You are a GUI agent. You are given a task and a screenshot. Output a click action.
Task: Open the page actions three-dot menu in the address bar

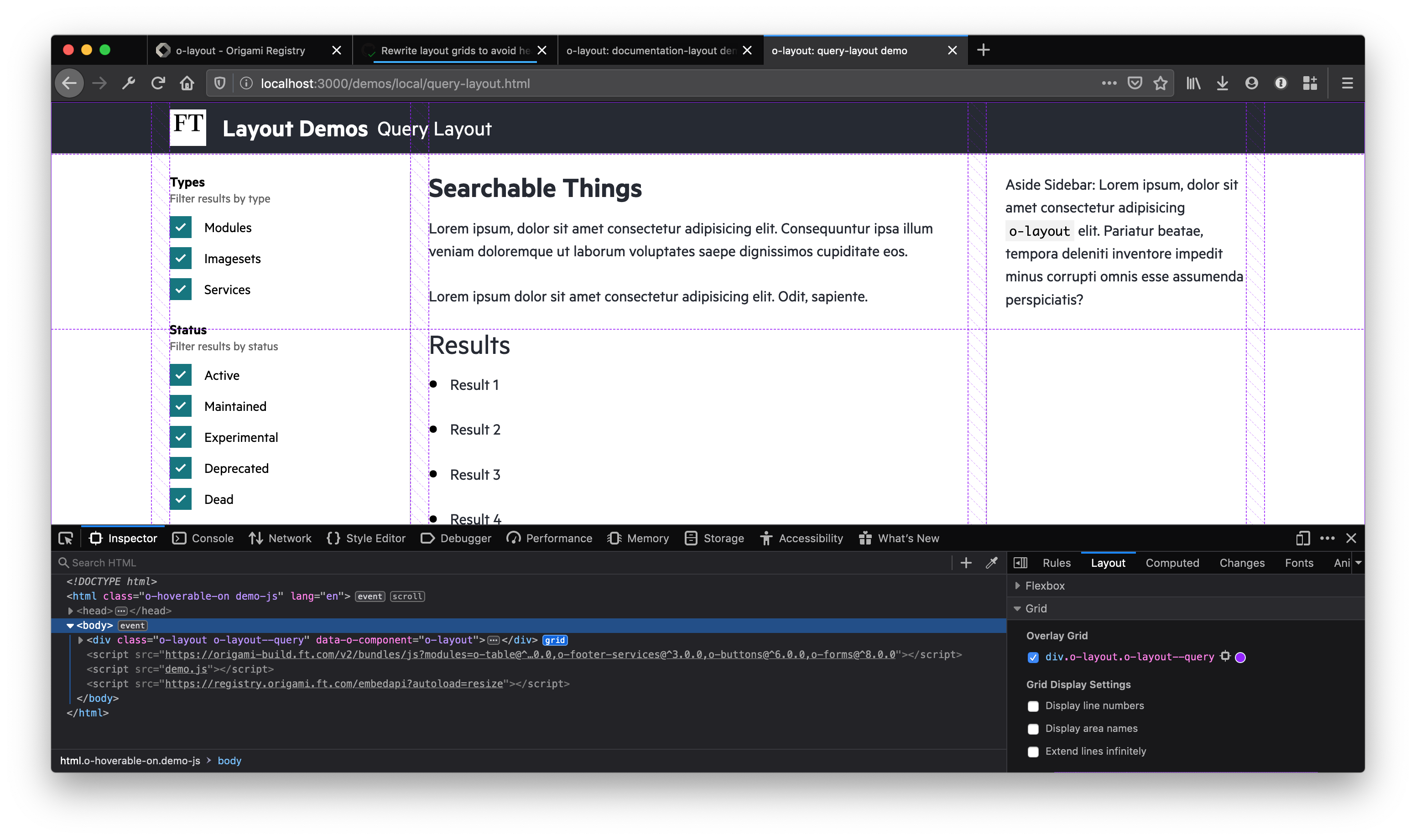(1109, 83)
